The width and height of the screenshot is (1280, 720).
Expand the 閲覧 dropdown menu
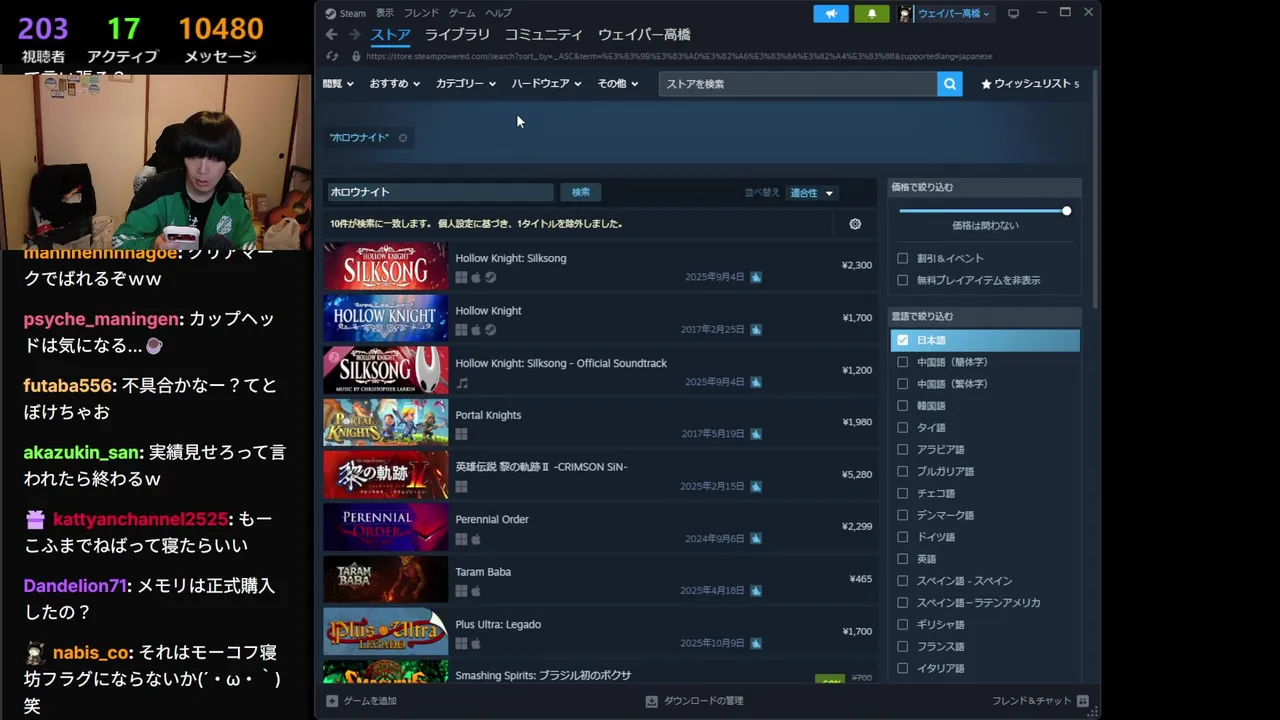(x=338, y=84)
